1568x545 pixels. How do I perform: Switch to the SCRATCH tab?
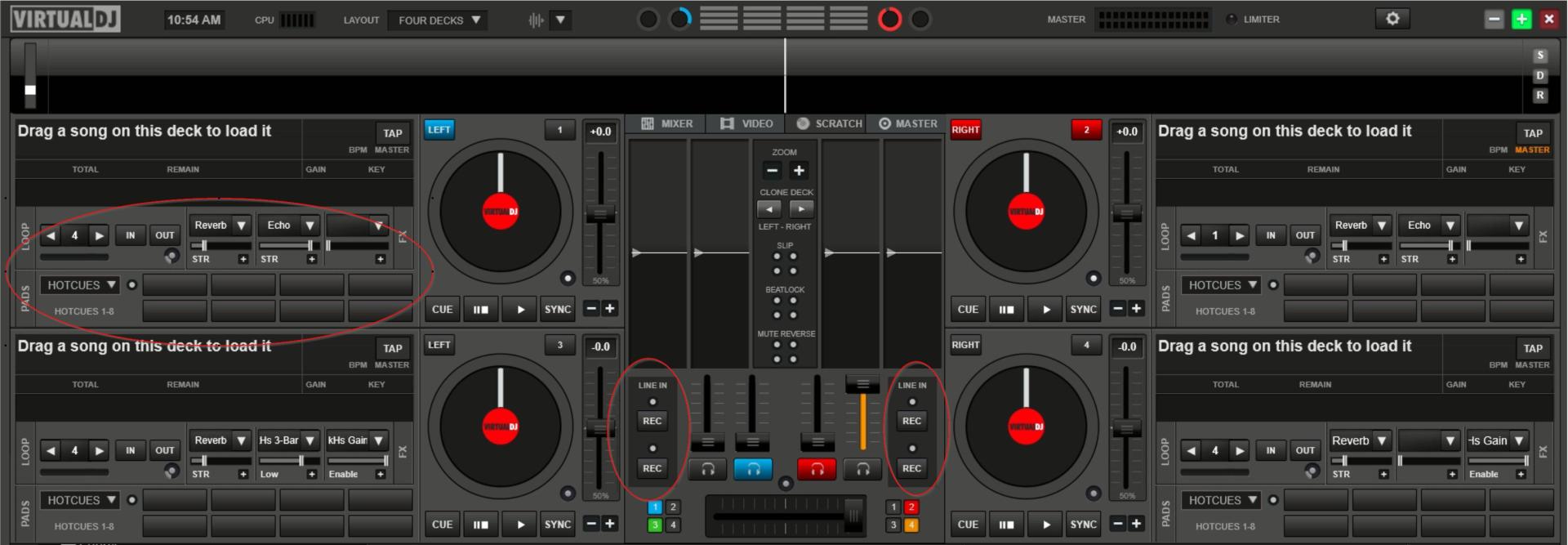tap(829, 123)
